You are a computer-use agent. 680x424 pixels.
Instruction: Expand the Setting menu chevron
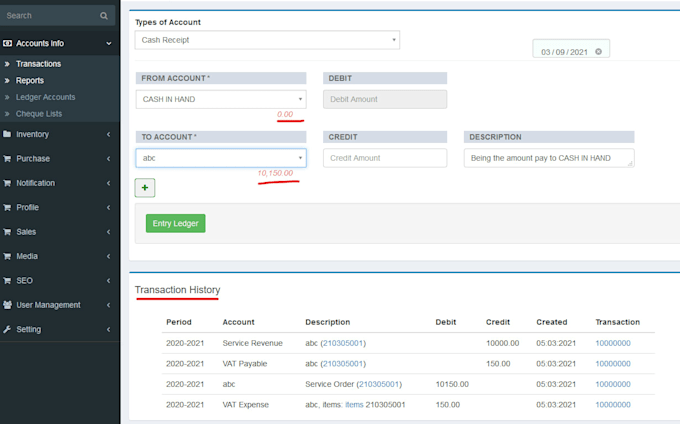tap(108, 329)
